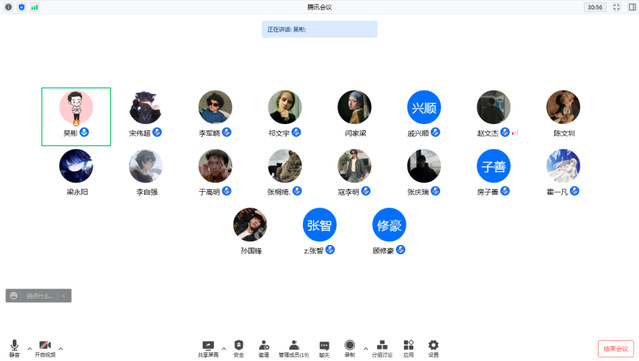Select participant 兴顺 avatar
This screenshot has height=361, width=639.
click(x=424, y=107)
